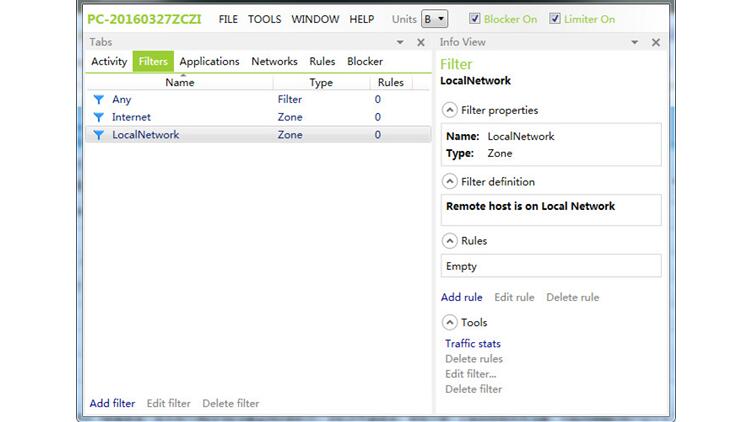Click the Add filter link
Image resolution: width=739 pixels, height=422 pixels.
coord(112,404)
